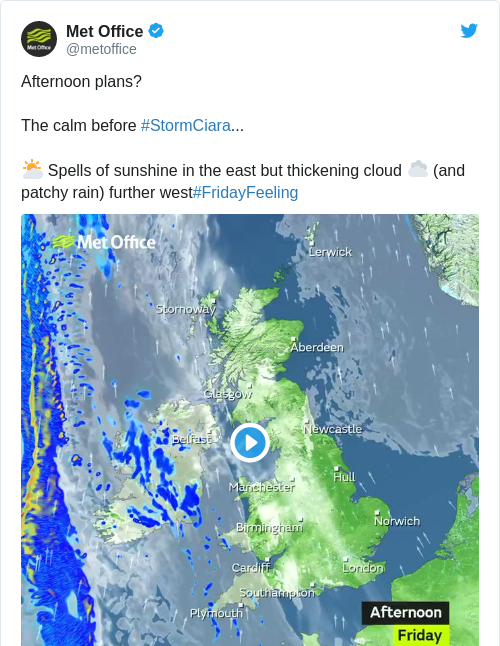
Task: Click the Afternoon plans tweet text
Action: coord(81,81)
